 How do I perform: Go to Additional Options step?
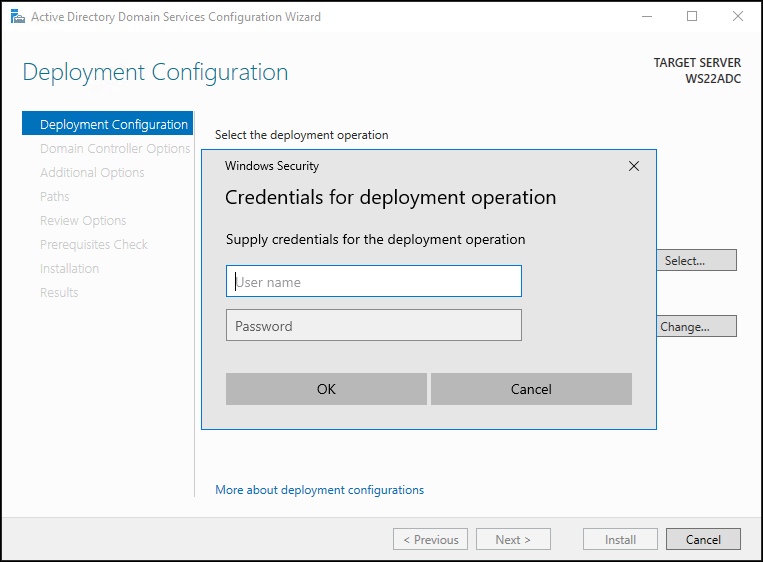(x=92, y=173)
